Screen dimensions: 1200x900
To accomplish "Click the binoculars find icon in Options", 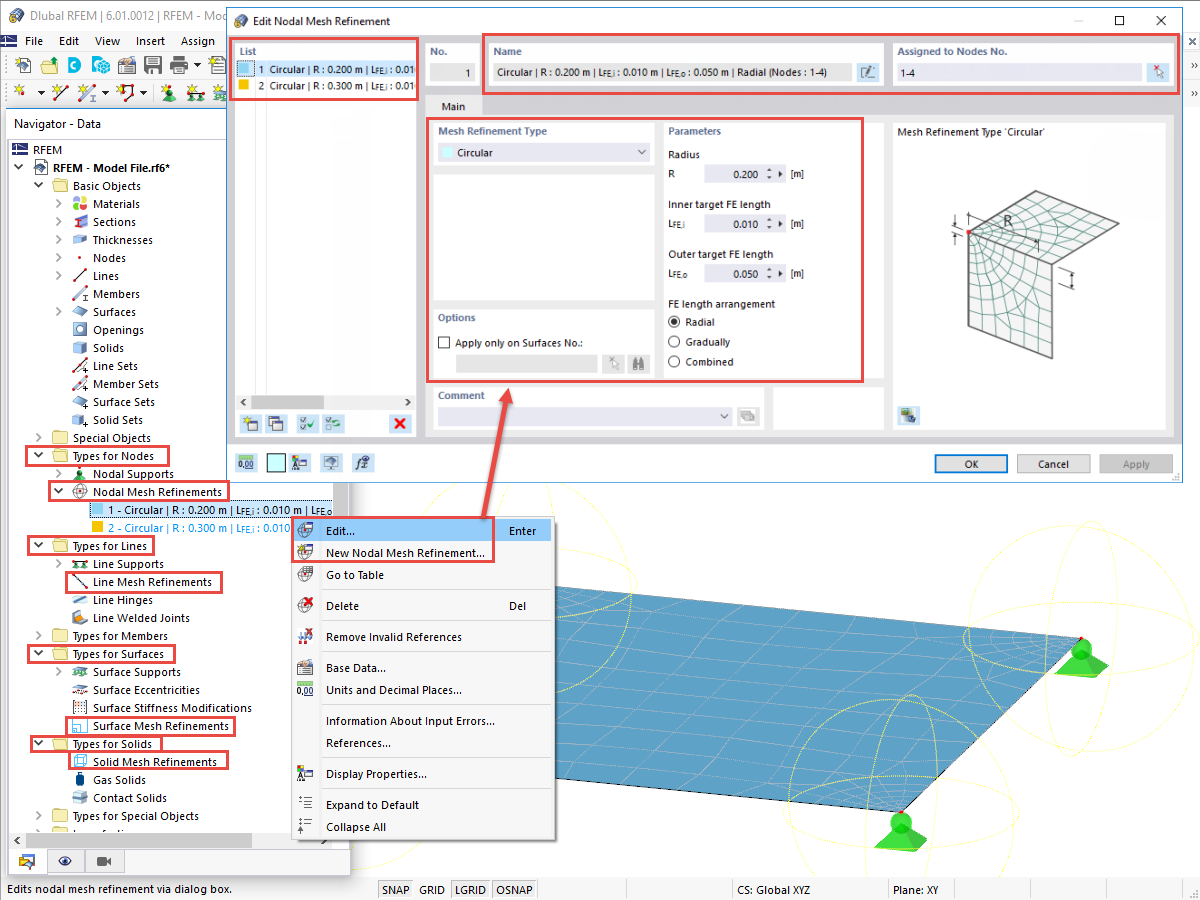I will (x=639, y=364).
